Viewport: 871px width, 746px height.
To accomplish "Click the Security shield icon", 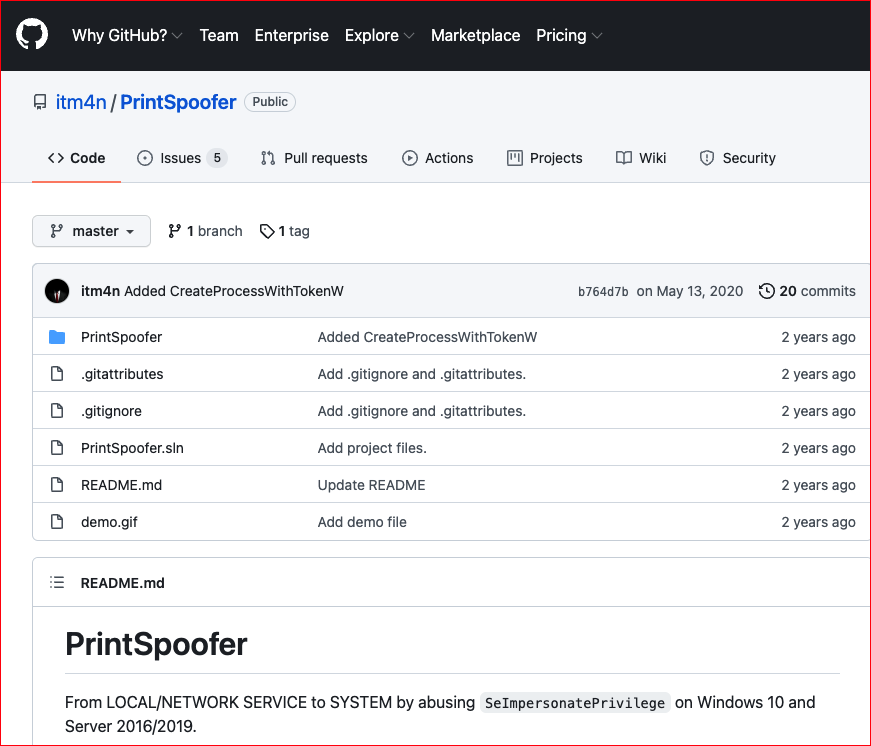I will pos(707,158).
